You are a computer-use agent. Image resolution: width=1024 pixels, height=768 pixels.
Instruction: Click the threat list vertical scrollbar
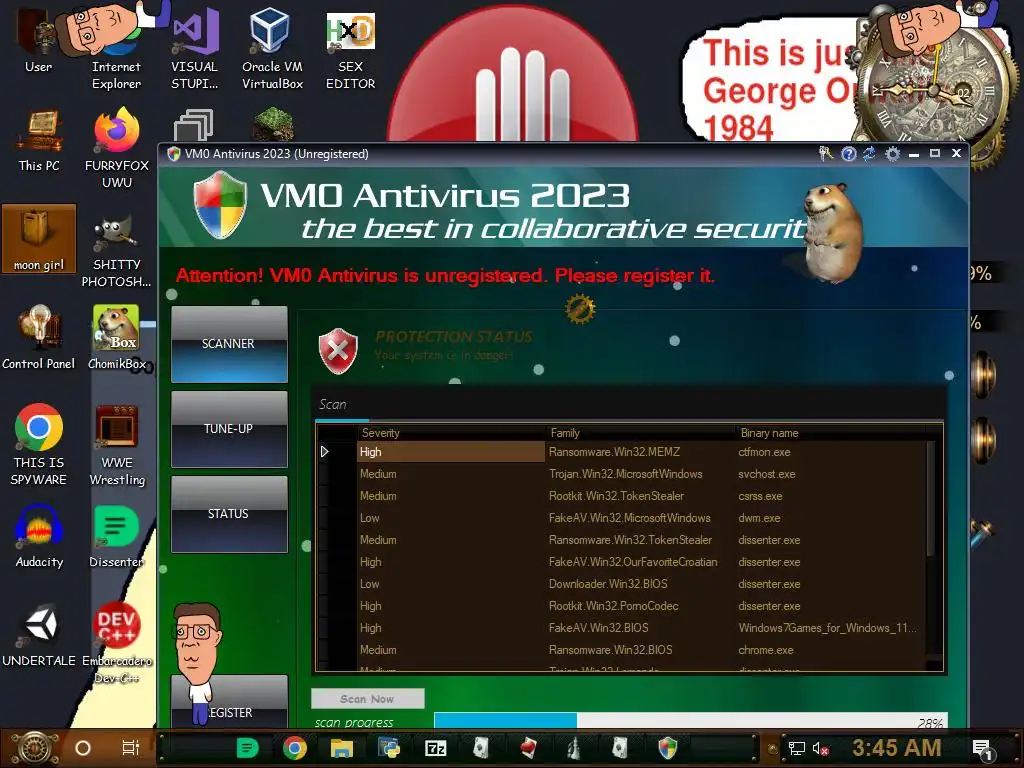point(931,500)
